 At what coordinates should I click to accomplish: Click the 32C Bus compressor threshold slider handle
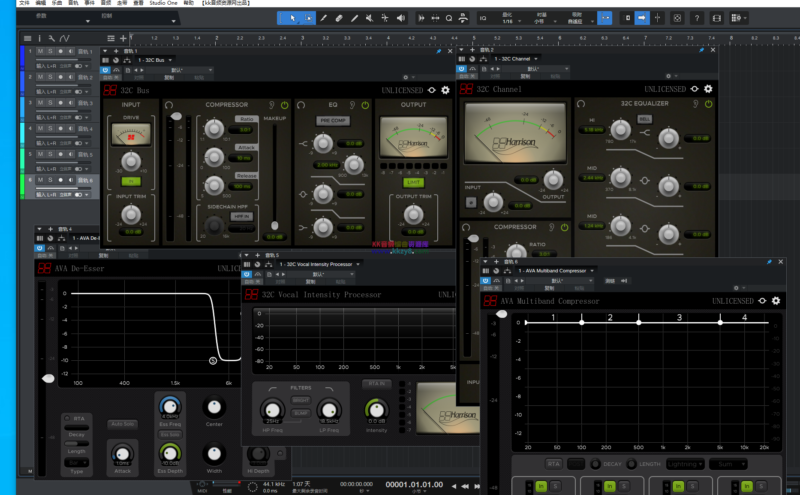coord(176,116)
